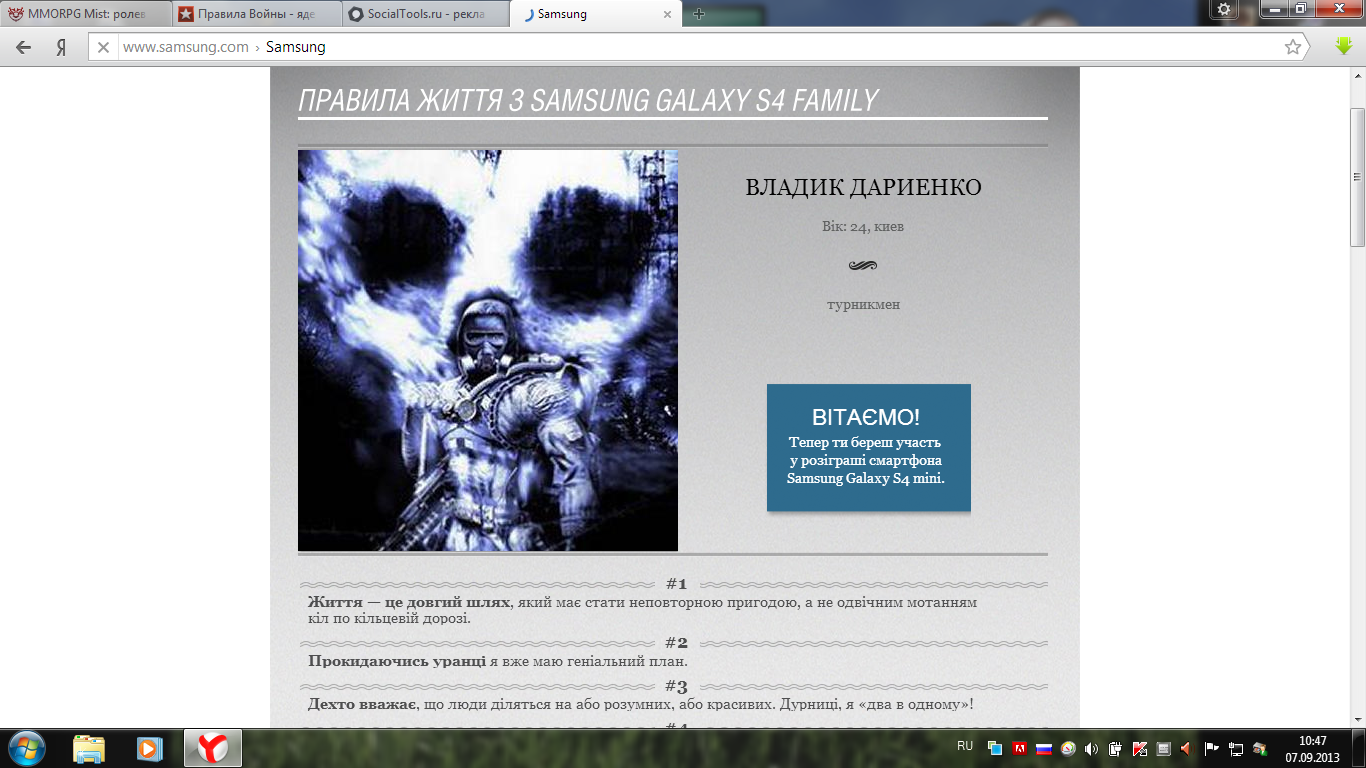This screenshot has height=768, width=1366.
Task: Switch to the MMORPG Mist tab
Action: [x=85, y=14]
